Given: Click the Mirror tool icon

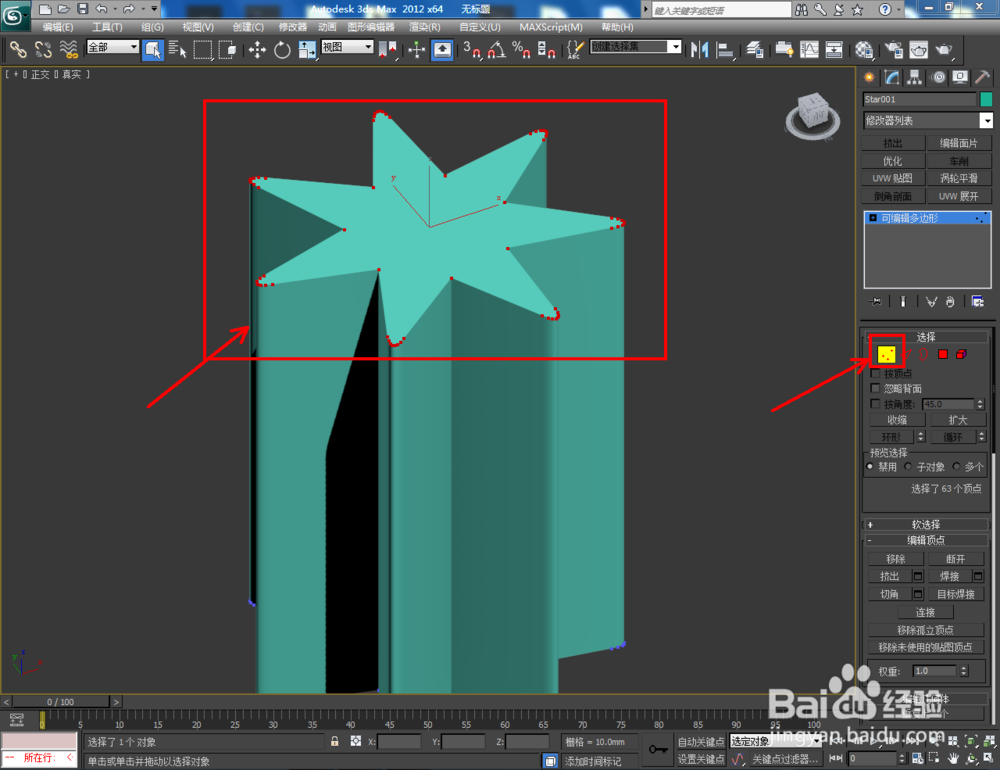Looking at the screenshot, I should point(700,49).
